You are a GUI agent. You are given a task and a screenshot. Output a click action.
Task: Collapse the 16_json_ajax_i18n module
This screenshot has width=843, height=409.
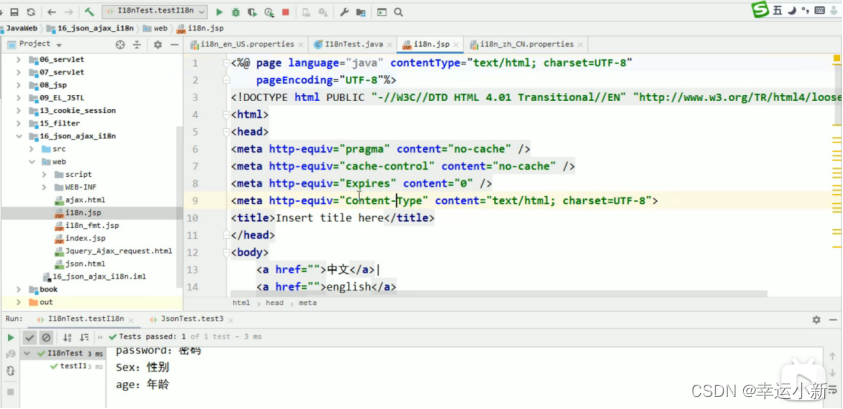[x=19, y=136]
